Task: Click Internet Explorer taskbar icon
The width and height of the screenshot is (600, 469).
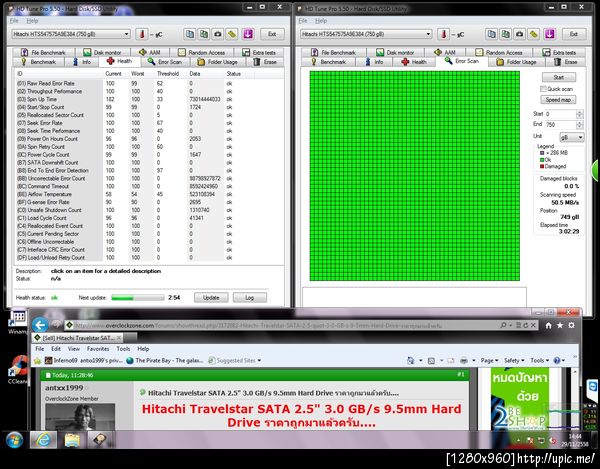Action: [x=43, y=440]
